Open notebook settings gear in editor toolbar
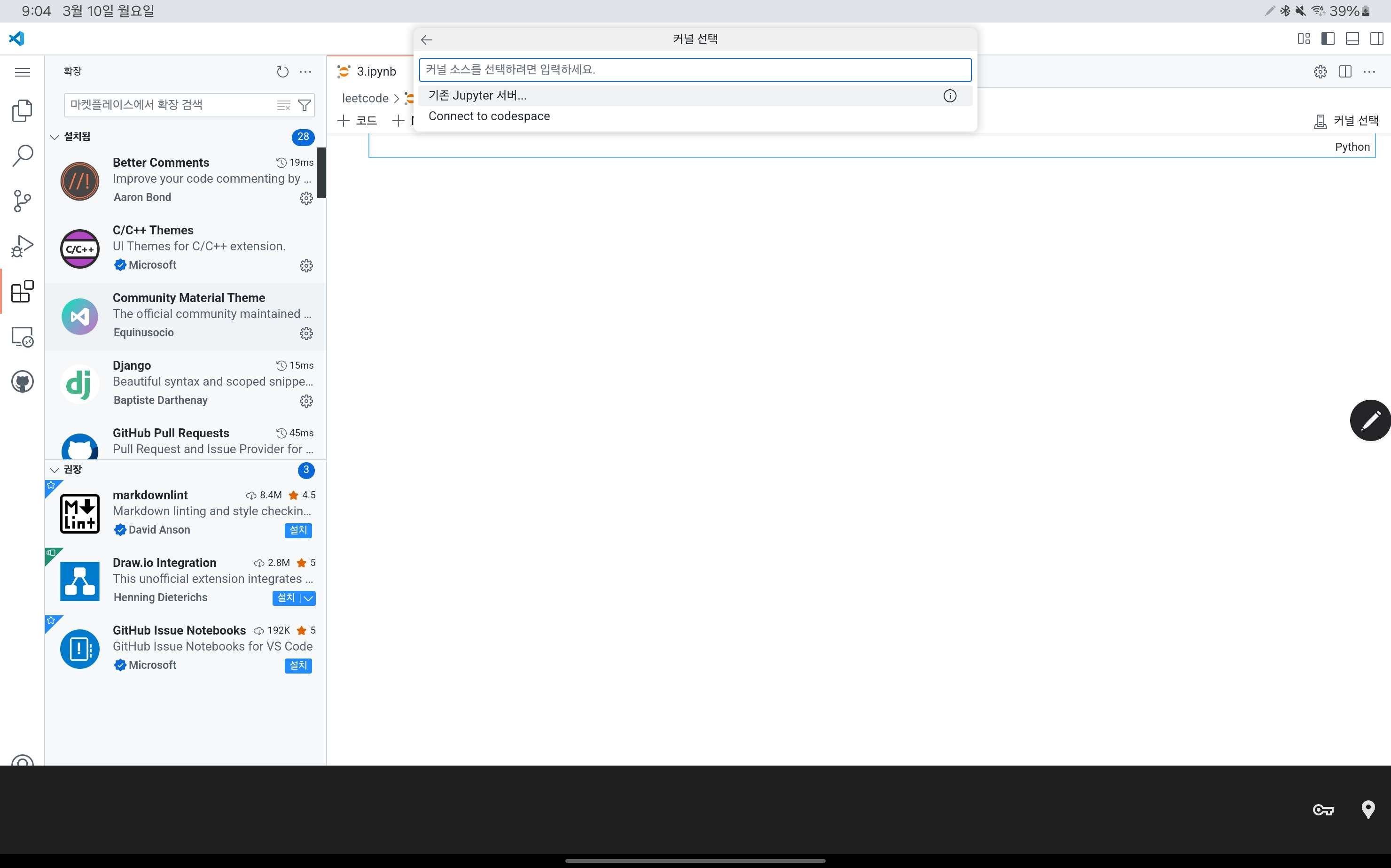The image size is (1391, 868). [1321, 72]
